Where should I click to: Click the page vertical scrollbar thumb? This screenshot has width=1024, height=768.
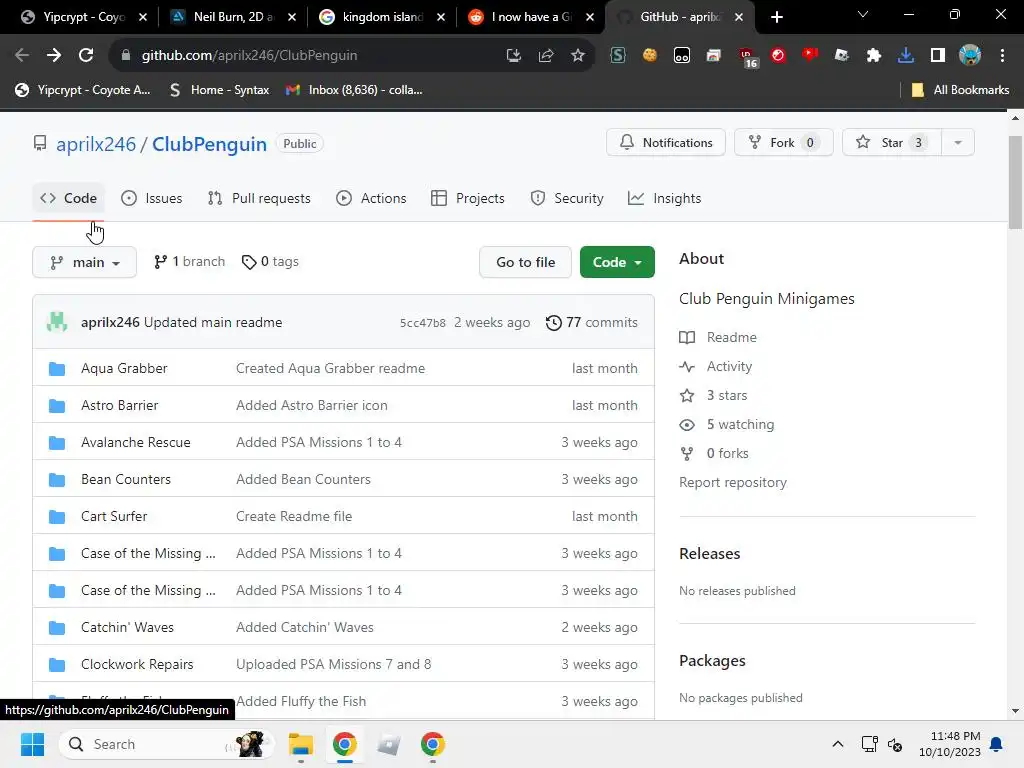point(1015,183)
